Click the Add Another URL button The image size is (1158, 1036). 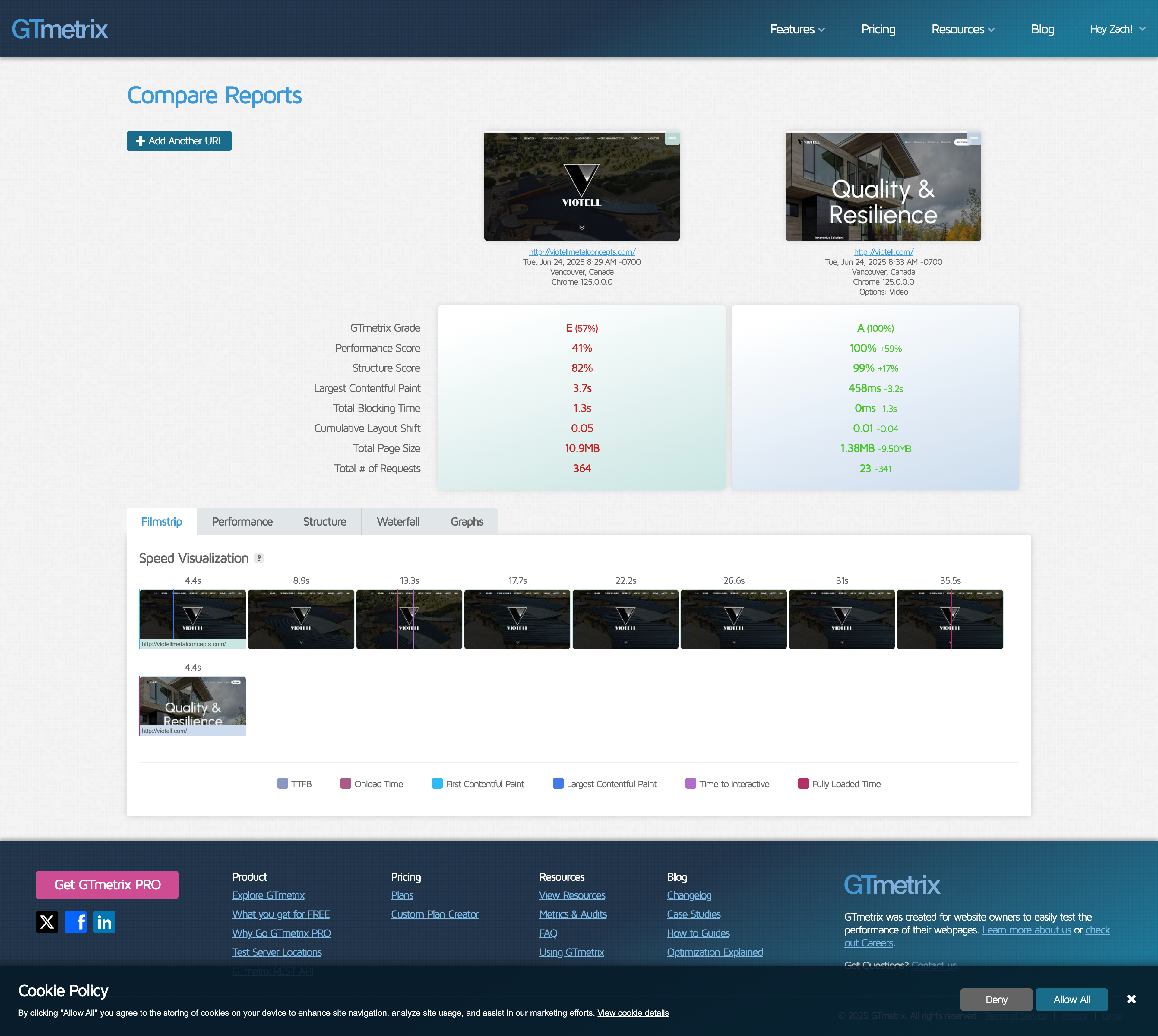pyautogui.click(x=179, y=141)
